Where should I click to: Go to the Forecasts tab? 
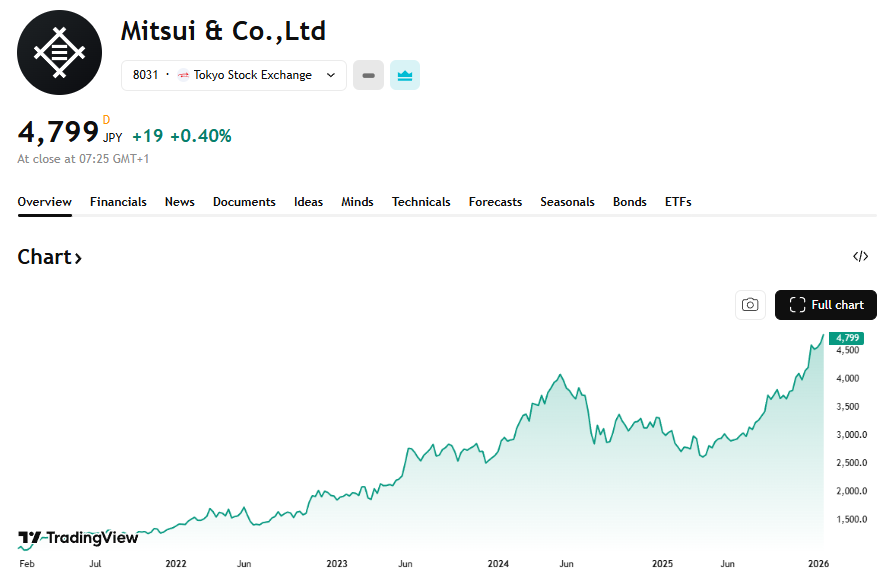click(495, 202)
